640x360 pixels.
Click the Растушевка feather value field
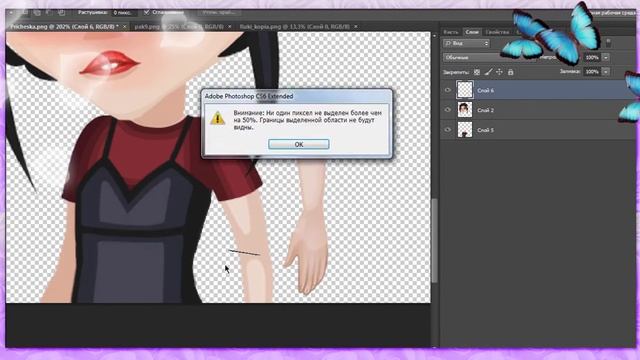pyautogui.click(x=123, y=13)
